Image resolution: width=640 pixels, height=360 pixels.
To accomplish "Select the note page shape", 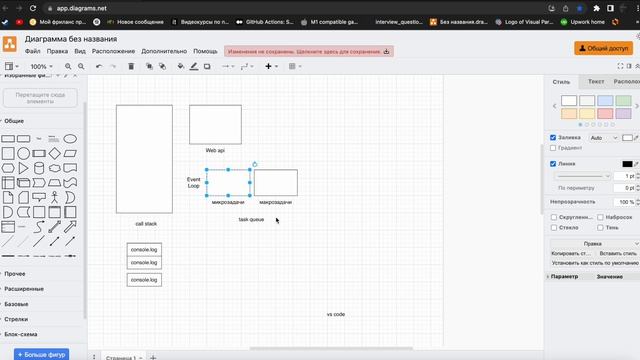I will [8, 198].
